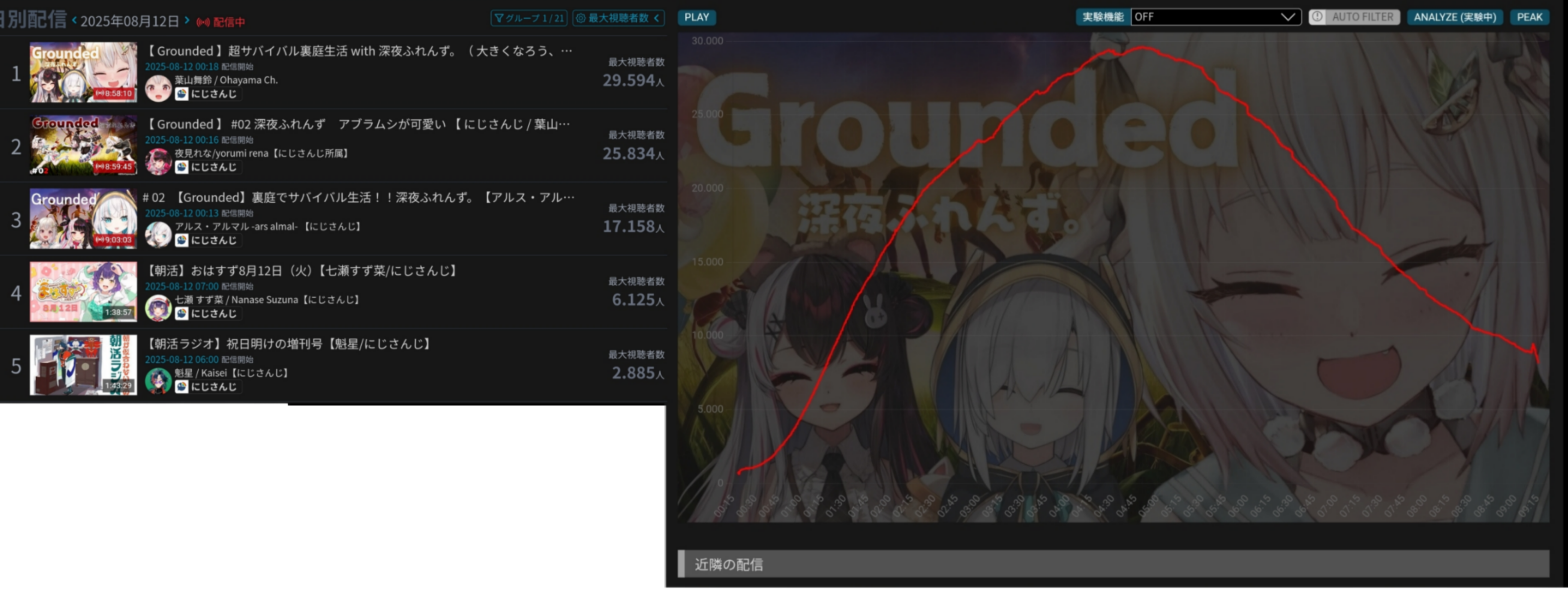
Task: Open title おはすず8月12日(火)
Action: pos(302,271)
